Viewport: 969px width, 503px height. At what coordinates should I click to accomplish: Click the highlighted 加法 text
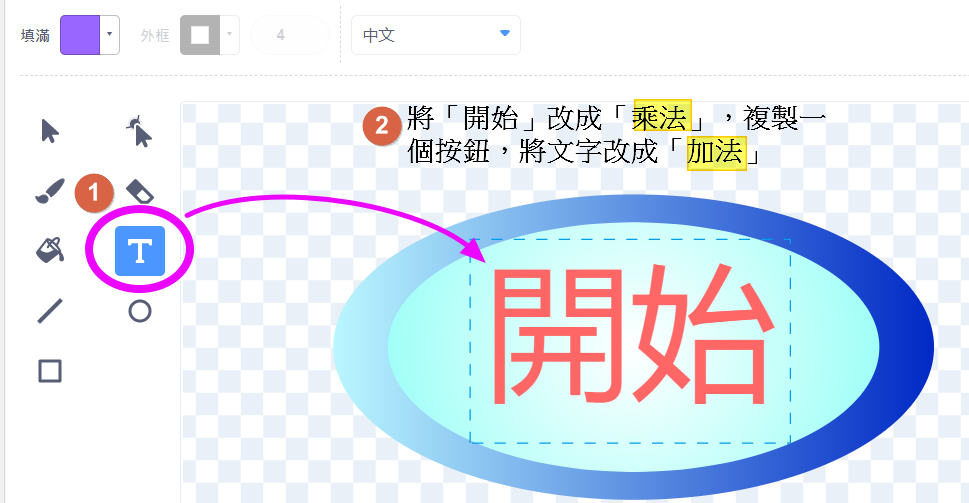click(x=716, y=155)
